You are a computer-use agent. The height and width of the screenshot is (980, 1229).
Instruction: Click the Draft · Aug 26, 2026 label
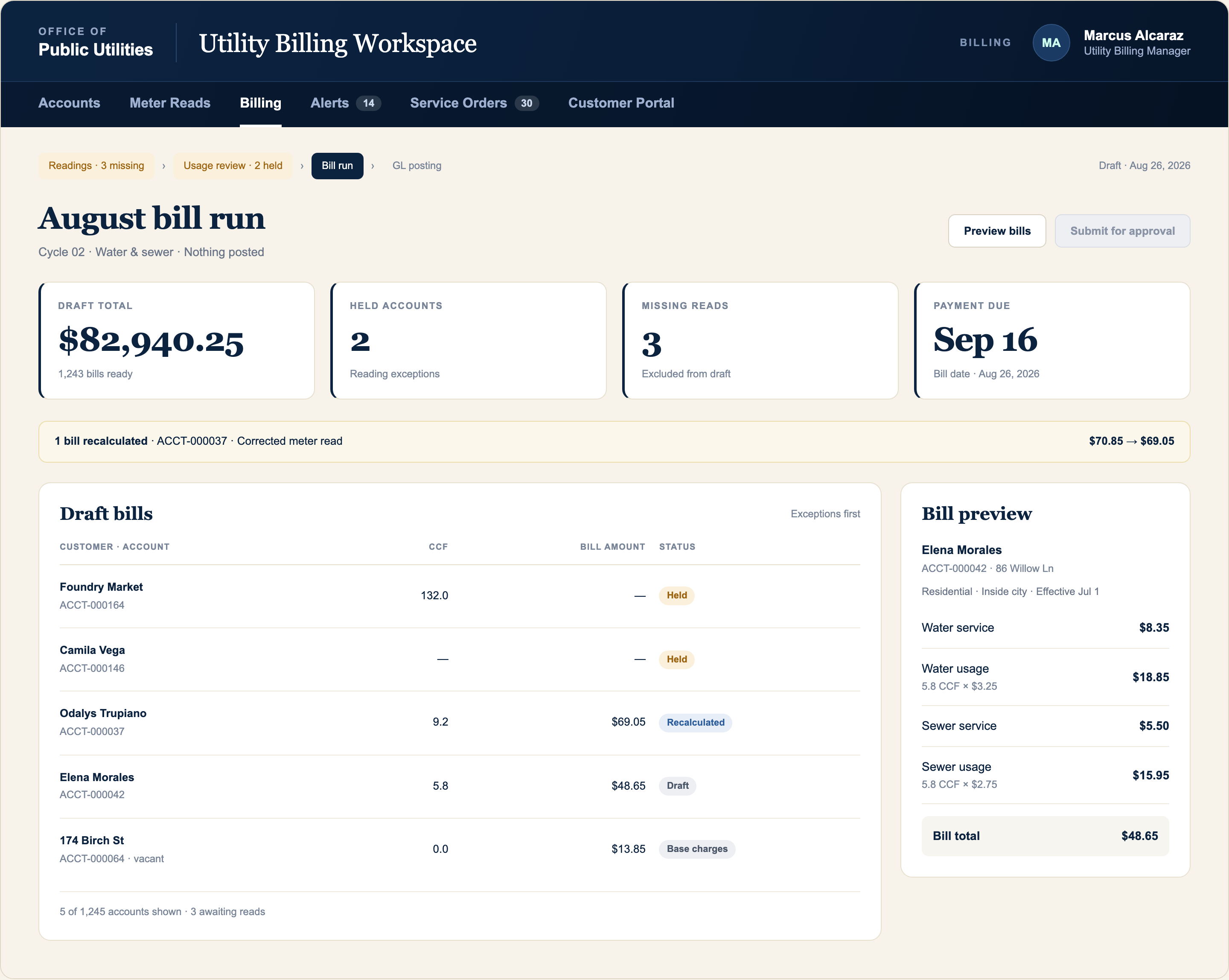1144,166
